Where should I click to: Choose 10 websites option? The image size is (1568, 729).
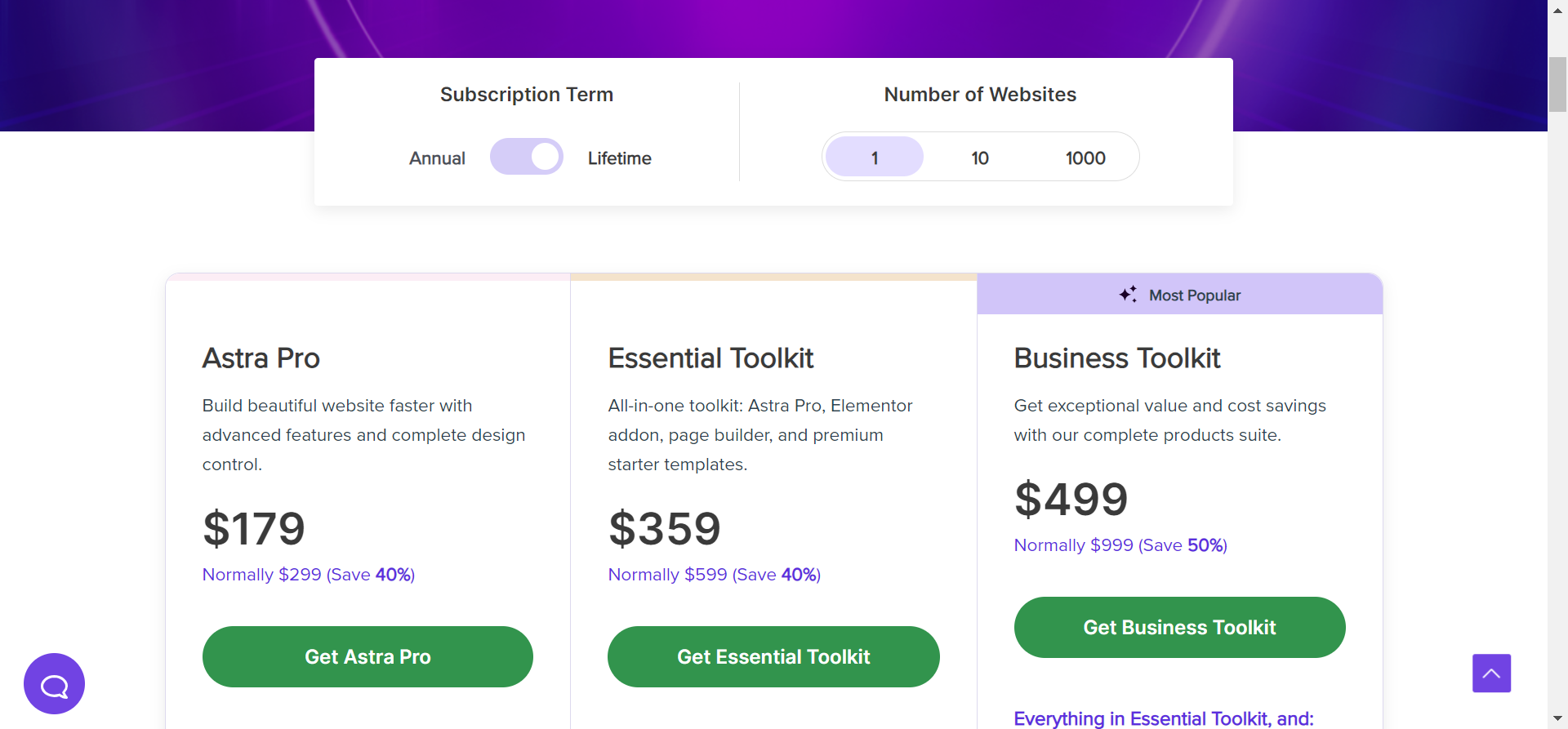click(x=980, y=158)
